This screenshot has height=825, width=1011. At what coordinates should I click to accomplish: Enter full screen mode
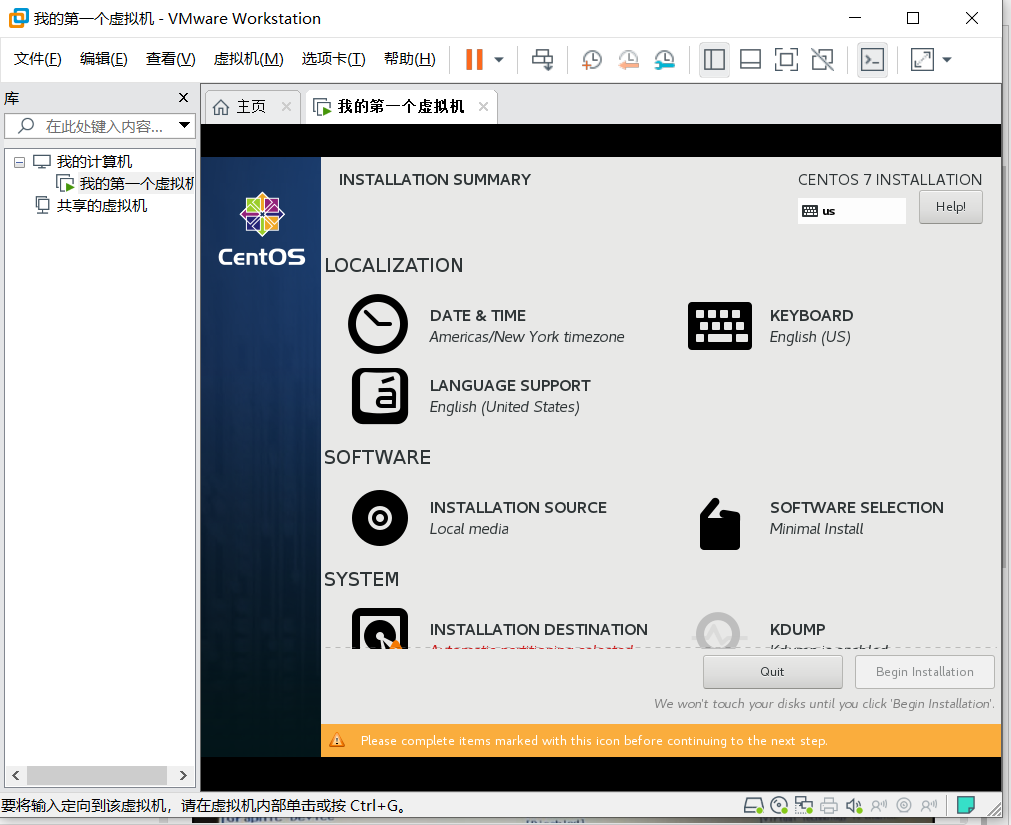pos(786,60)
